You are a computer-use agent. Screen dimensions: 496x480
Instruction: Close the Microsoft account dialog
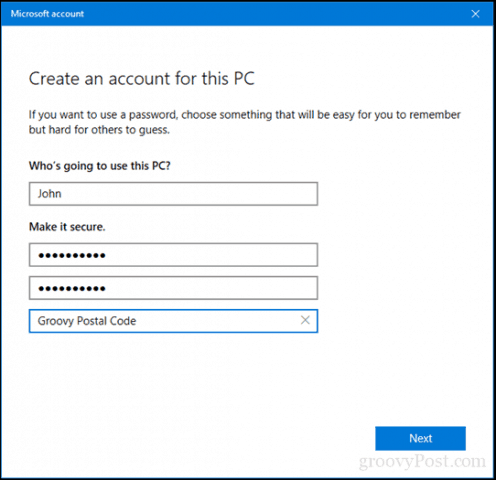pos(475,14)
